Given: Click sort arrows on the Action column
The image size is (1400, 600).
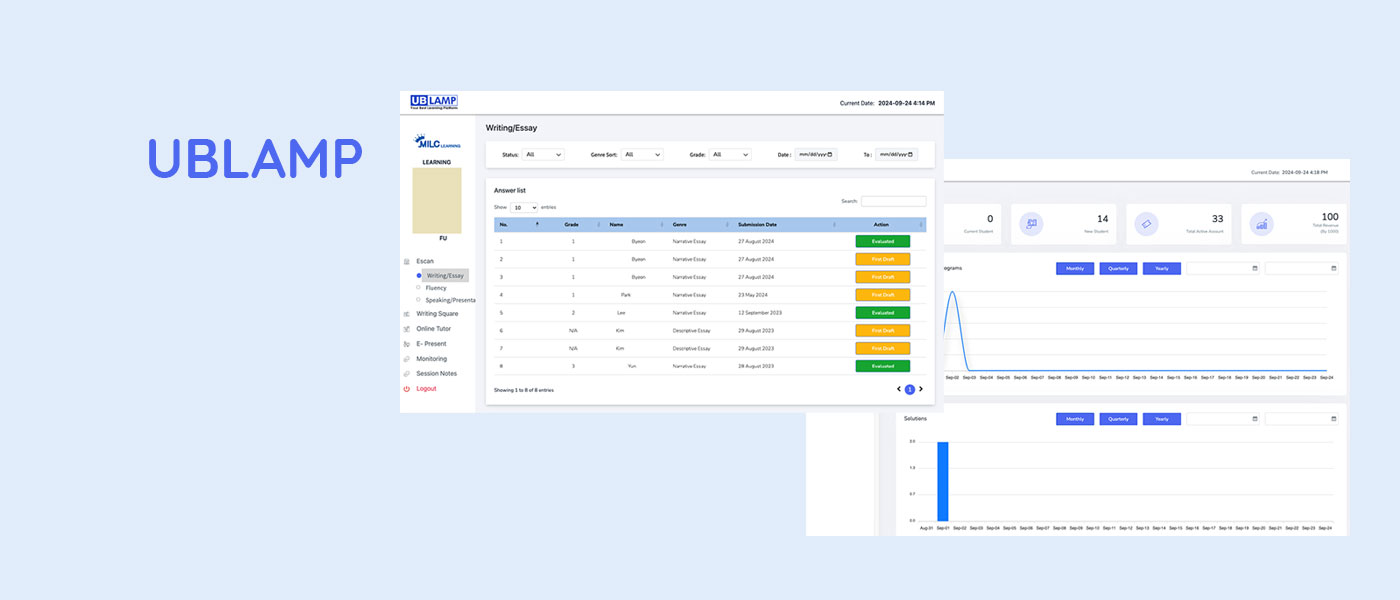Looking at the screenshot, I should pyautogui.click(x=921, y=225).
